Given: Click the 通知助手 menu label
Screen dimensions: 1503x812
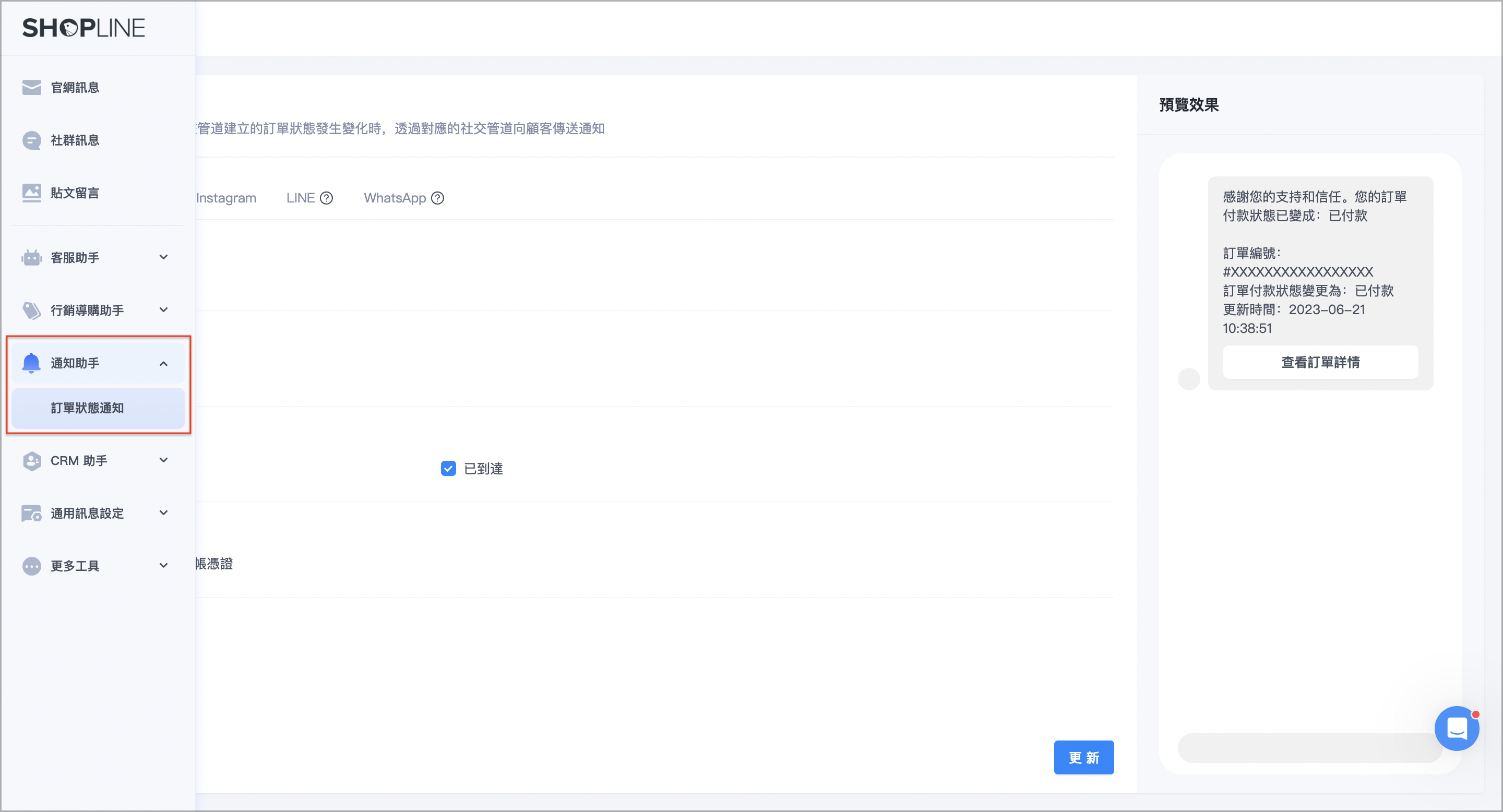Looking at the screenshot, I should 75,363.
